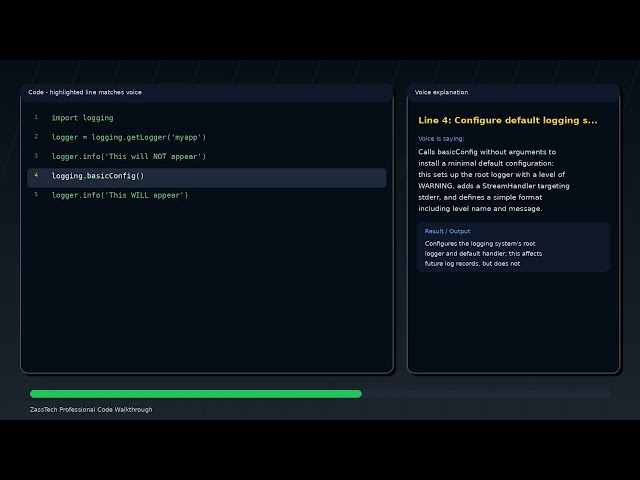This screenshot has height=480, width=640.
Task: Click line number 3 in gutter
Action: pos(36,156)
